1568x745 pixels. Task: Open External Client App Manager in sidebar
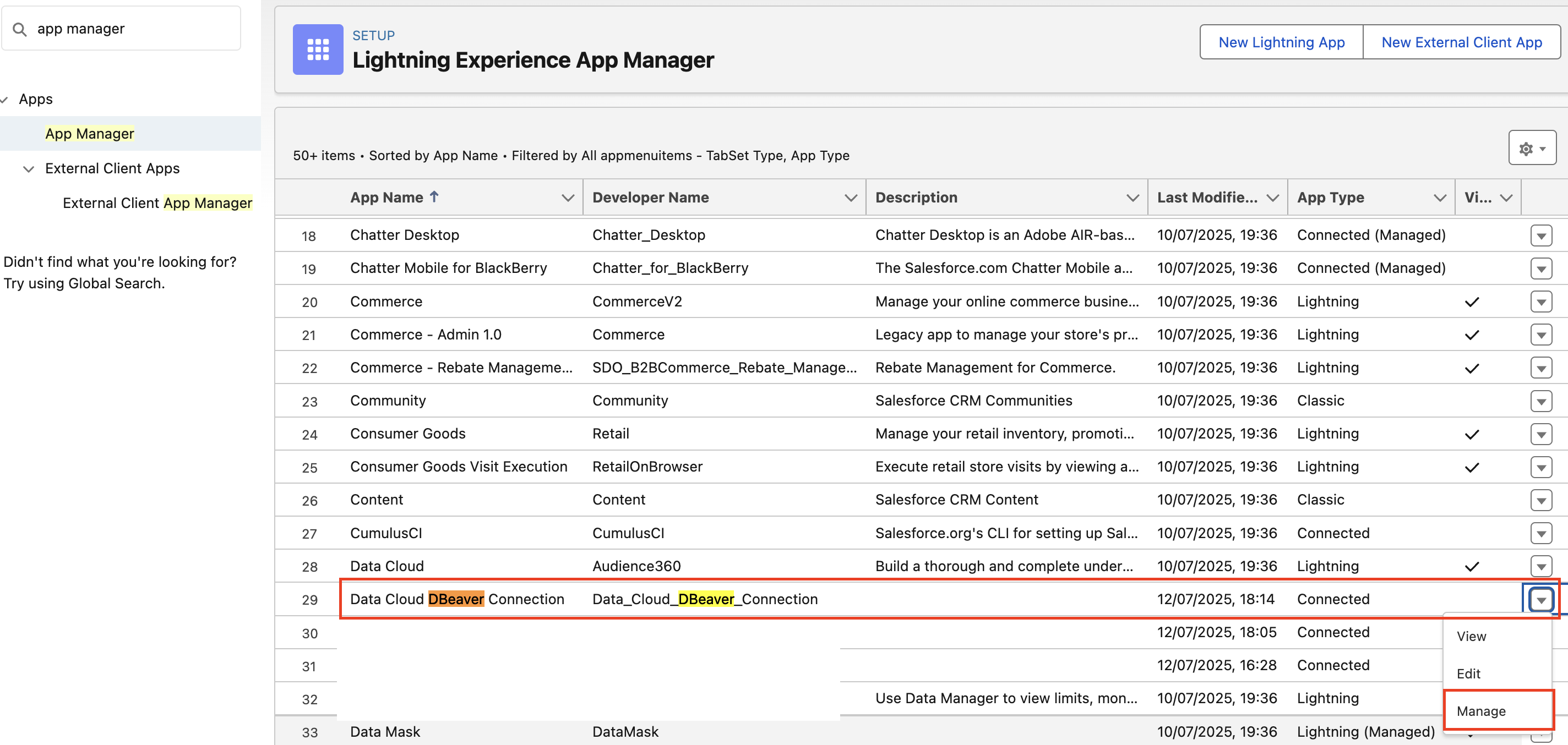click(157, 202)
